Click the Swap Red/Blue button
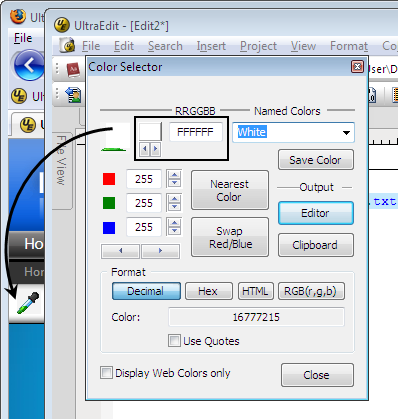398x419 pixels. [230, 237]
